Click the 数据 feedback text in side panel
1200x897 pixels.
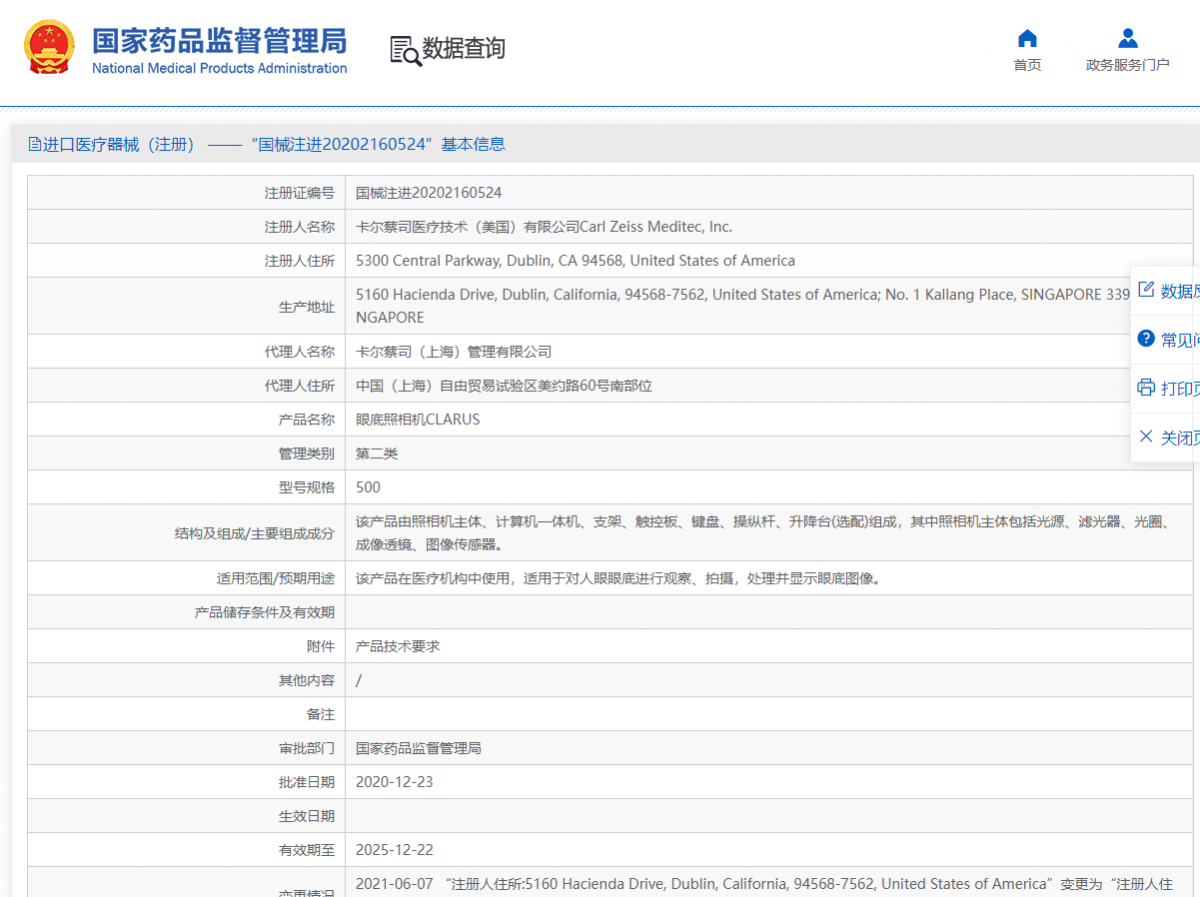pos(1180,291)
